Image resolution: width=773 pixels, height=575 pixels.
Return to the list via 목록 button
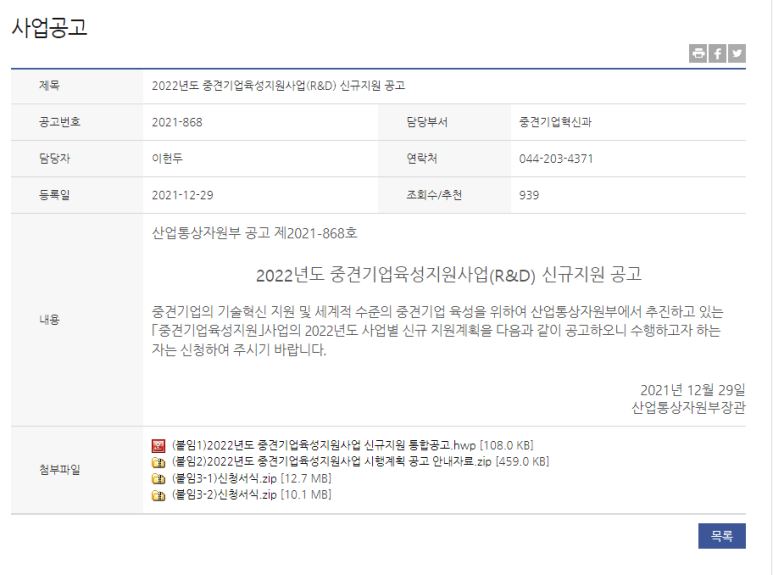722,536
